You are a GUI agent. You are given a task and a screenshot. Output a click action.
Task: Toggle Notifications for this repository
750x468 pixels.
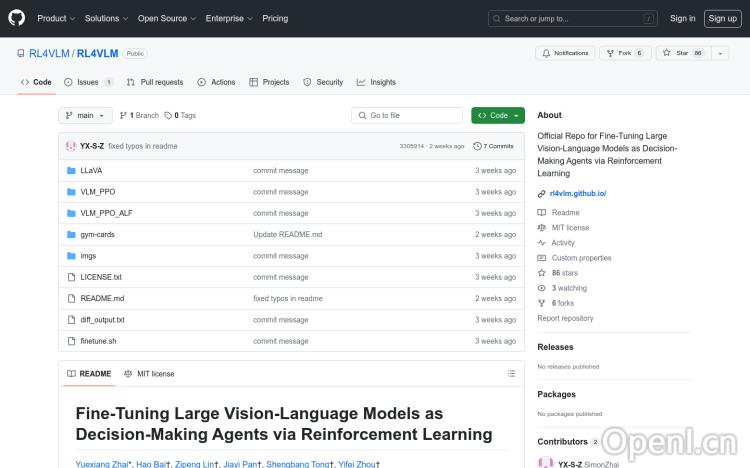tap(565, 53)
